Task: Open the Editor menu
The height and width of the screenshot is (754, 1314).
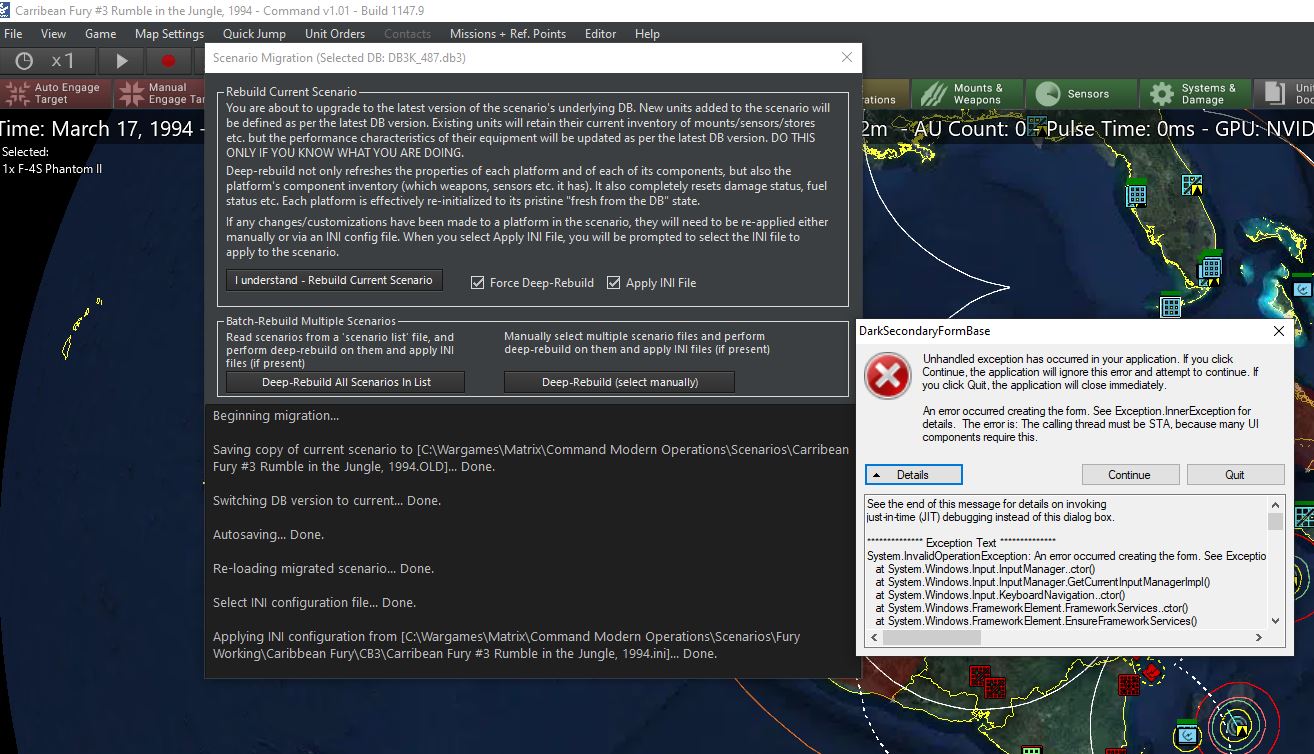Action: pos(600,33)
